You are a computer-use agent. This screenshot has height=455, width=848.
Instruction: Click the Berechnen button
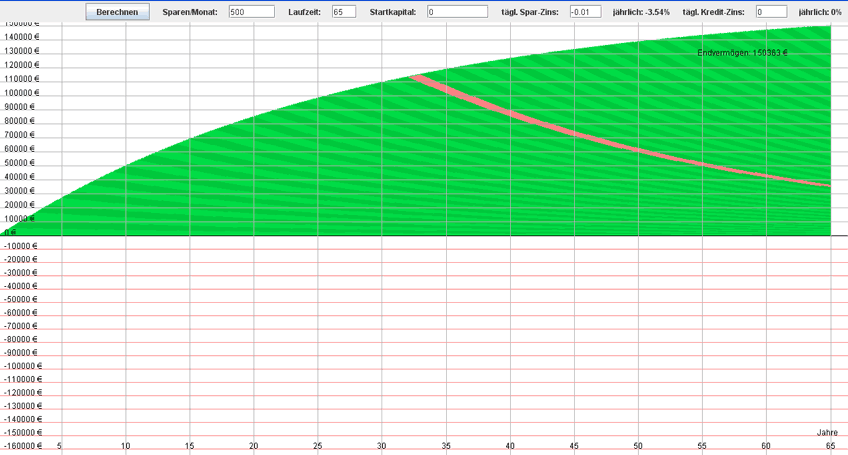119,12
